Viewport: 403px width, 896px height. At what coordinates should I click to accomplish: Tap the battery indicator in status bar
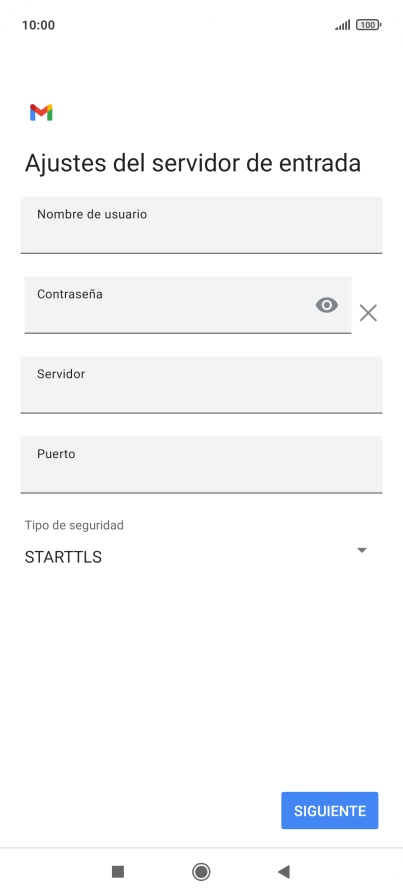point(369,25)
